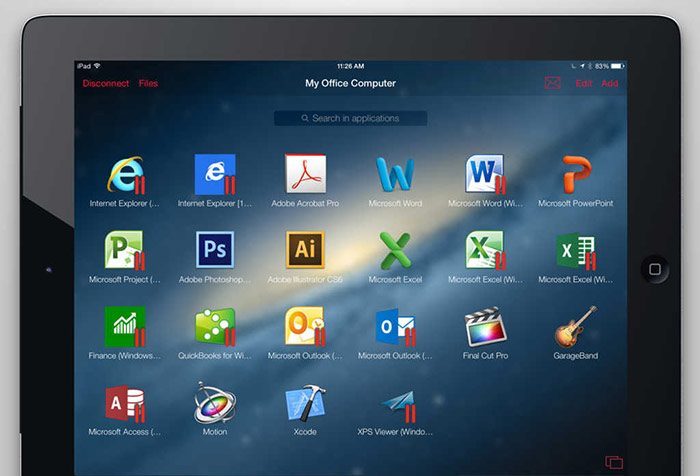Viewport: 700px width, 476px height.
Task: Open GarageBand
Action: [x=576, y=326]
